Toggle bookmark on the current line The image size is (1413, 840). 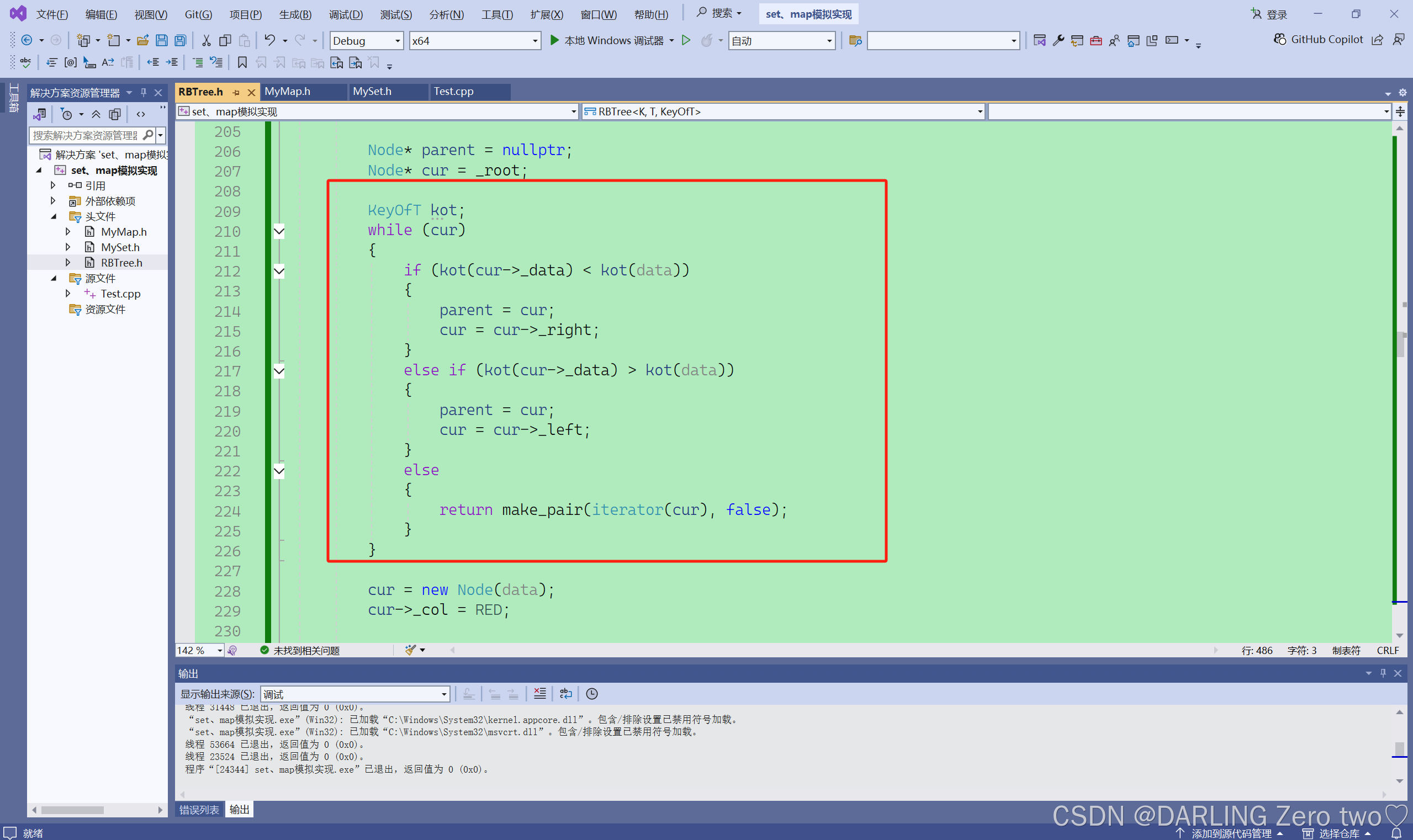[242, 62]
